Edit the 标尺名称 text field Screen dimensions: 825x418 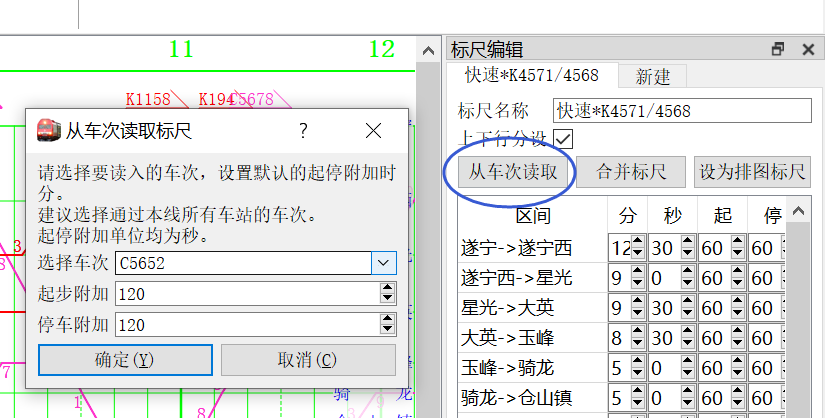[682, 111]
